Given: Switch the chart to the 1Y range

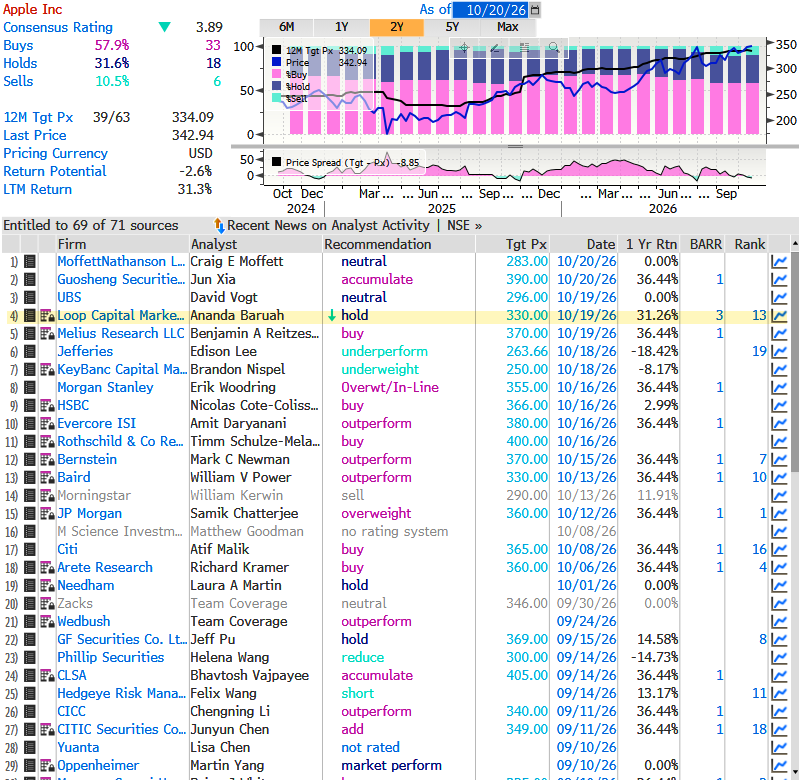Looking at the screenshot, I should pos(341,27).
